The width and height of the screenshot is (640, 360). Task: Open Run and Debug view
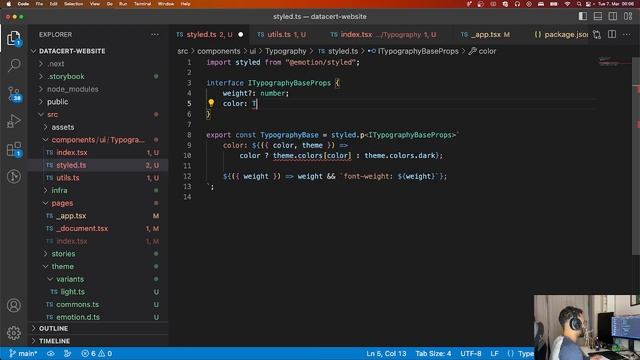pyautogui.click(x=14, y=121)
